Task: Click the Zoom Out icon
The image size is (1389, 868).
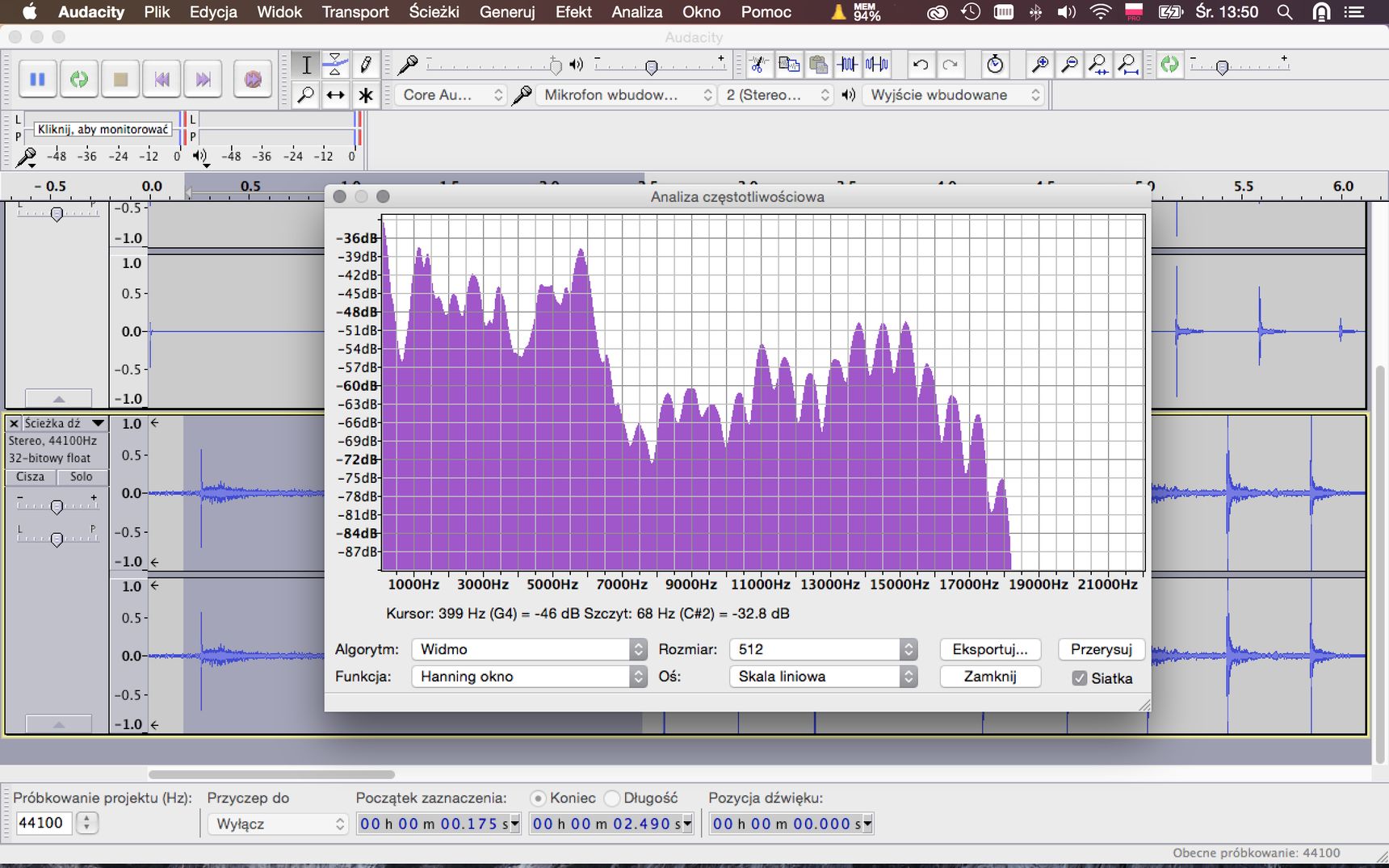Action: (x=1069, y=65)
